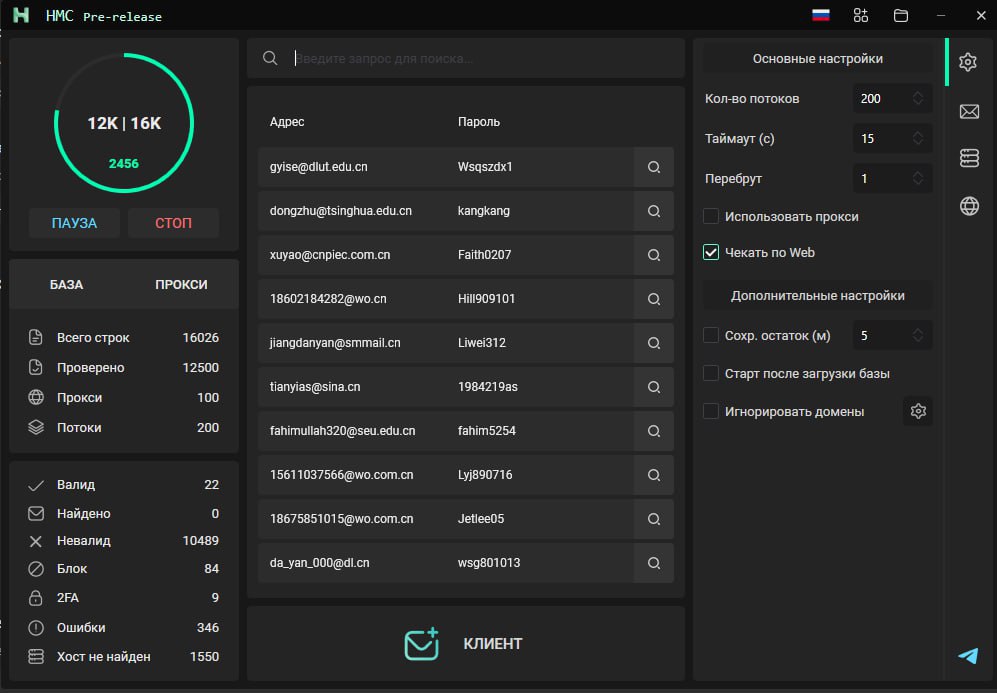This screenshot has width=997, height=693.
Task: Click magnifier next to gyise@dlut.edu.cn row
Action: [x=654, y=167]
